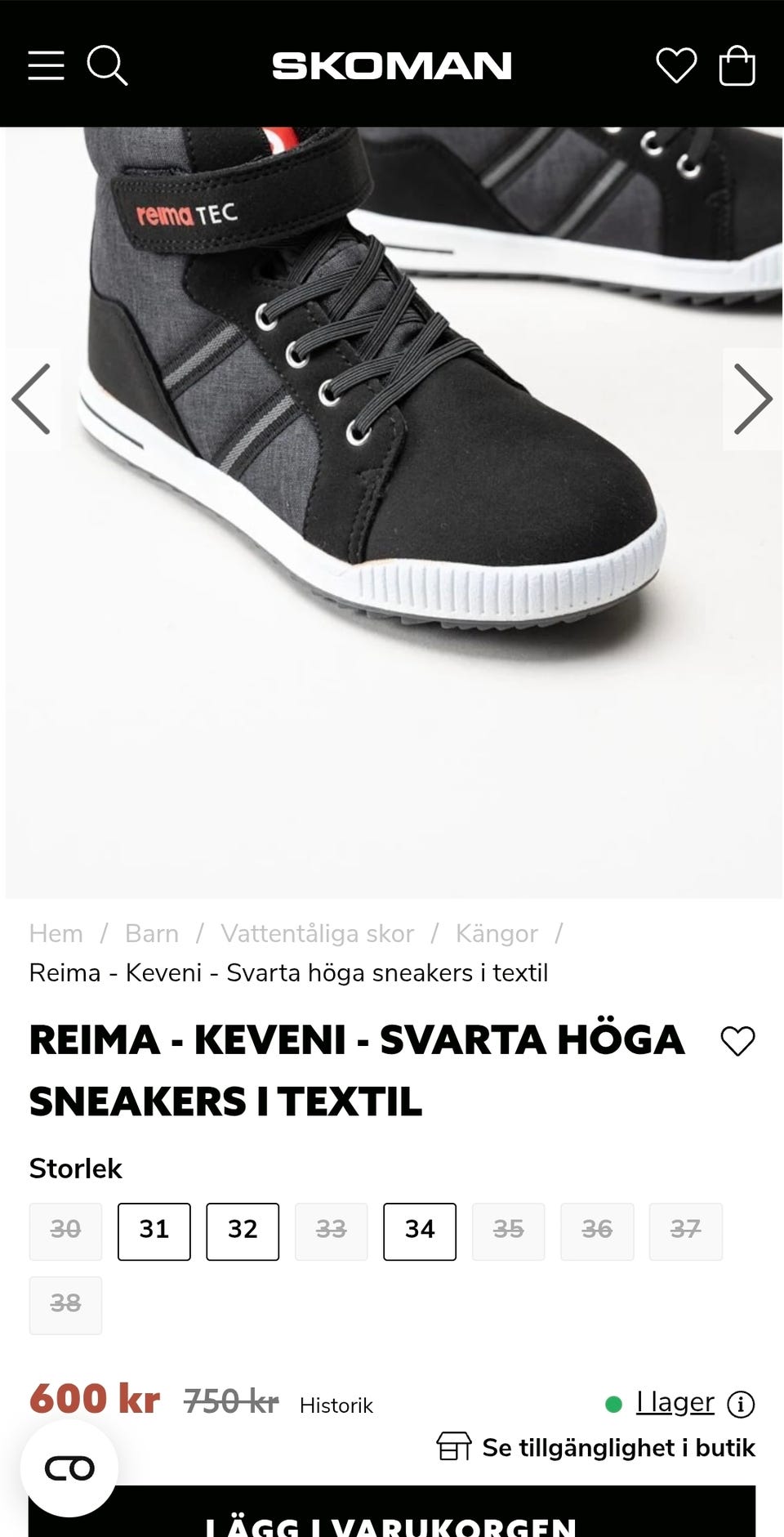Screen dimensions: 784x1537
Task: Open wishlist heart in header
Action: click(676, 65)
